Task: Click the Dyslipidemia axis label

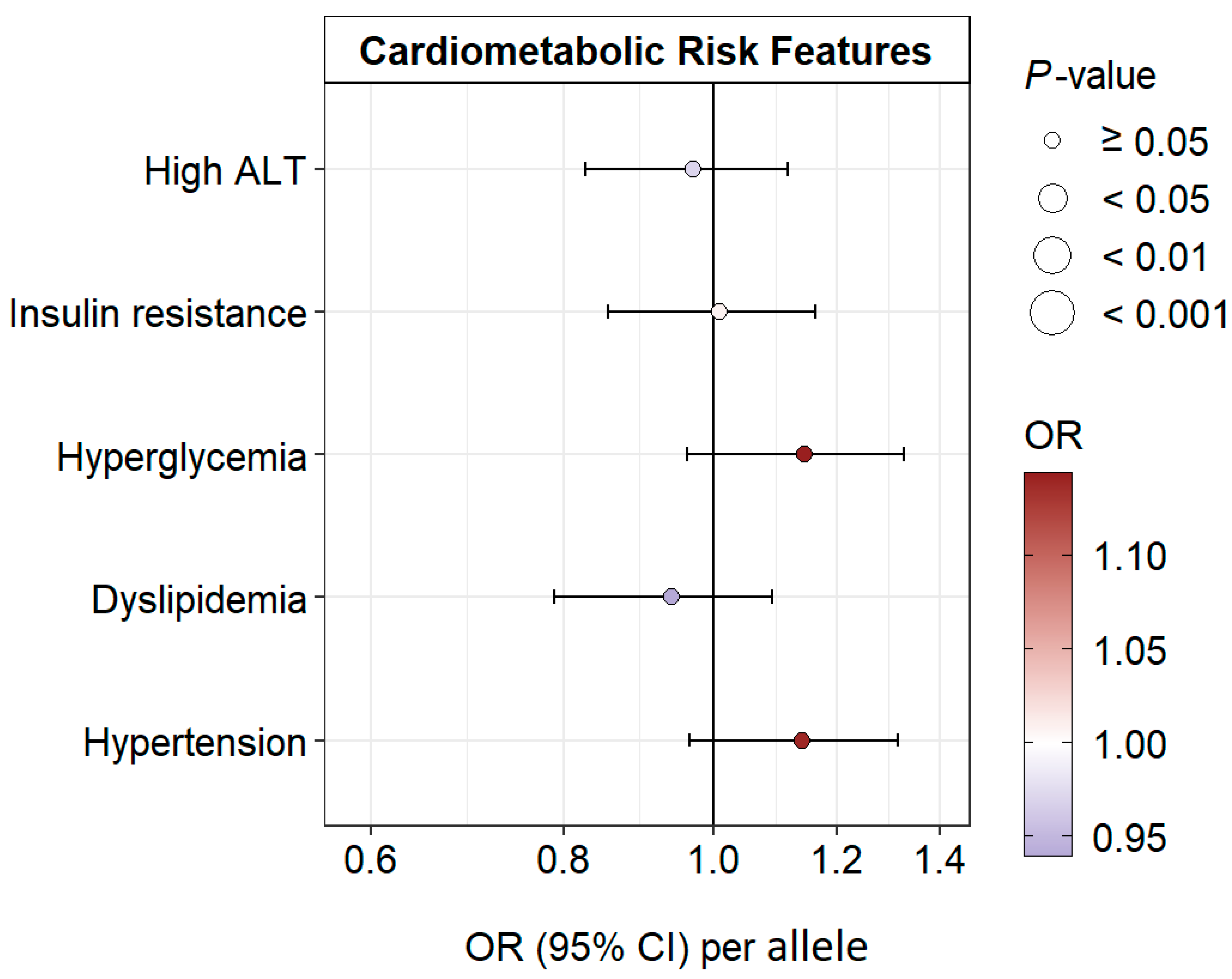Action: pyautogui.click(x=199, y=600)
